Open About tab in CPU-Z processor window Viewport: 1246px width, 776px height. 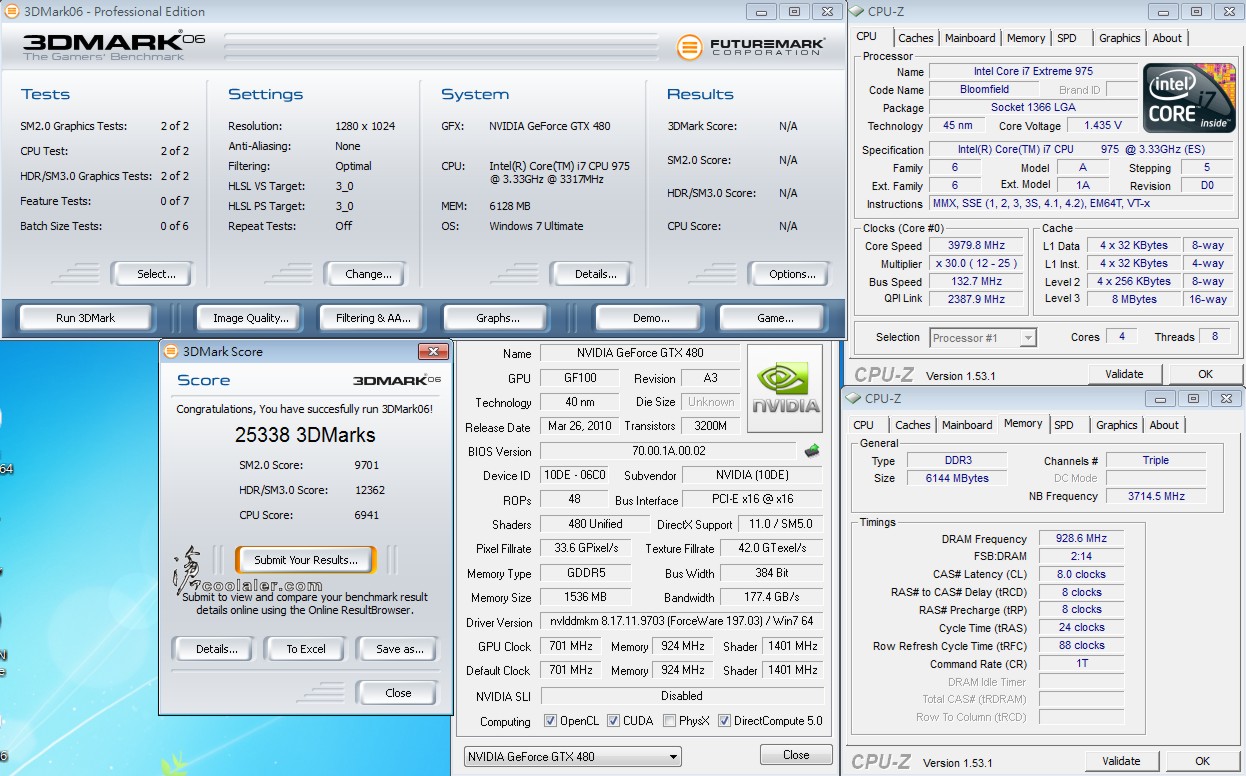tap(1167, 38)
